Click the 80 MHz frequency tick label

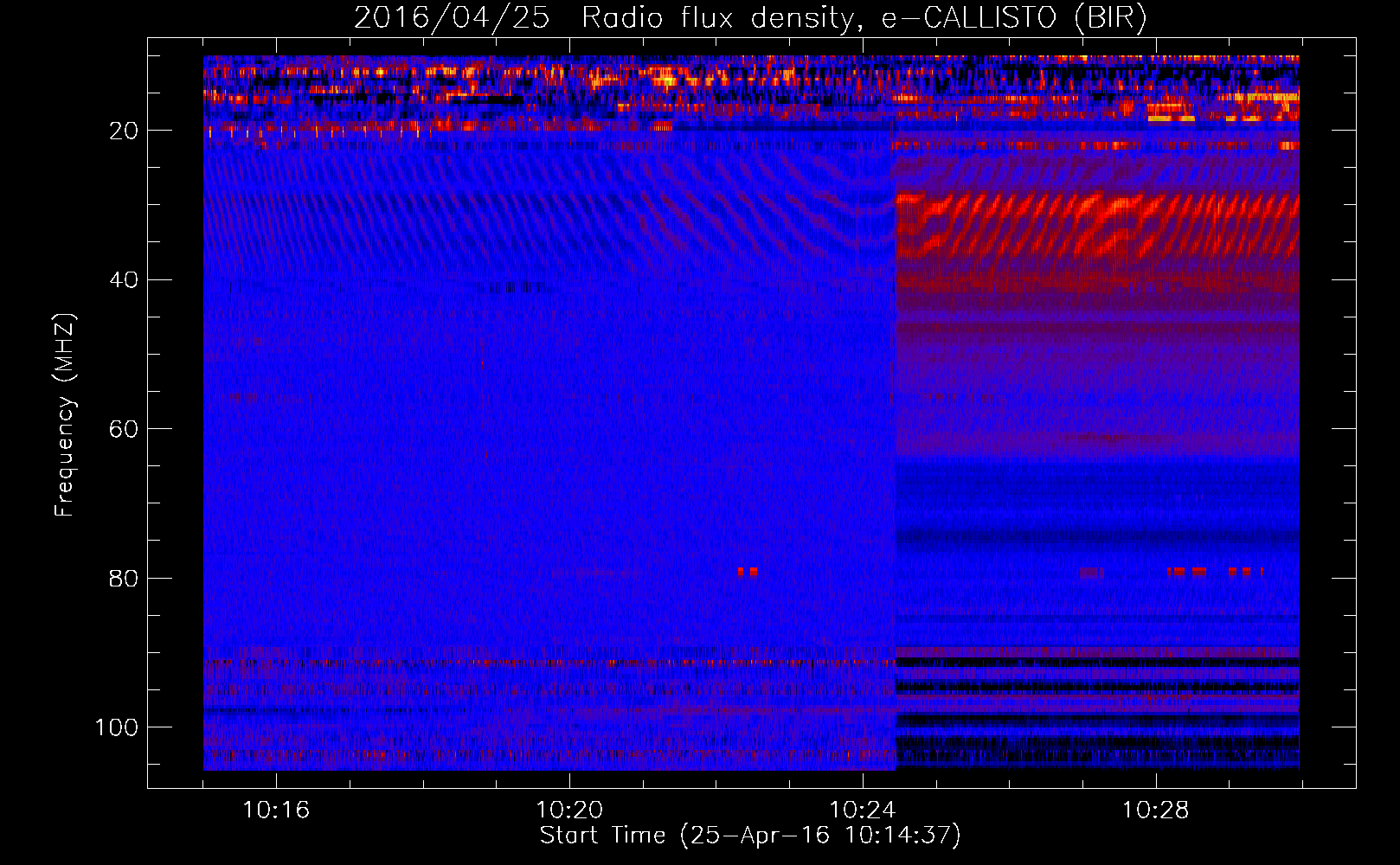(x=125, y=578)
